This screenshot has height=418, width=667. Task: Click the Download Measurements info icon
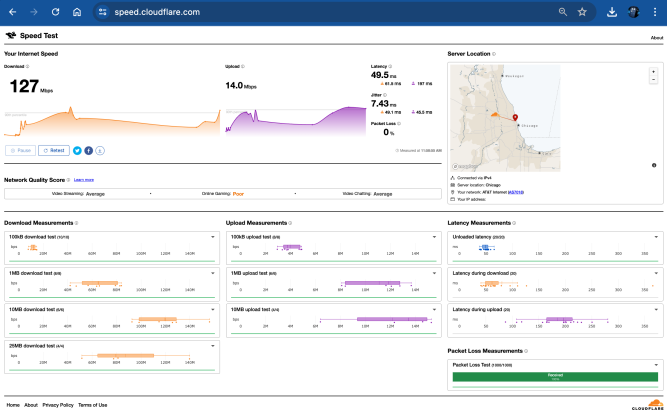(x=77, y=223)
